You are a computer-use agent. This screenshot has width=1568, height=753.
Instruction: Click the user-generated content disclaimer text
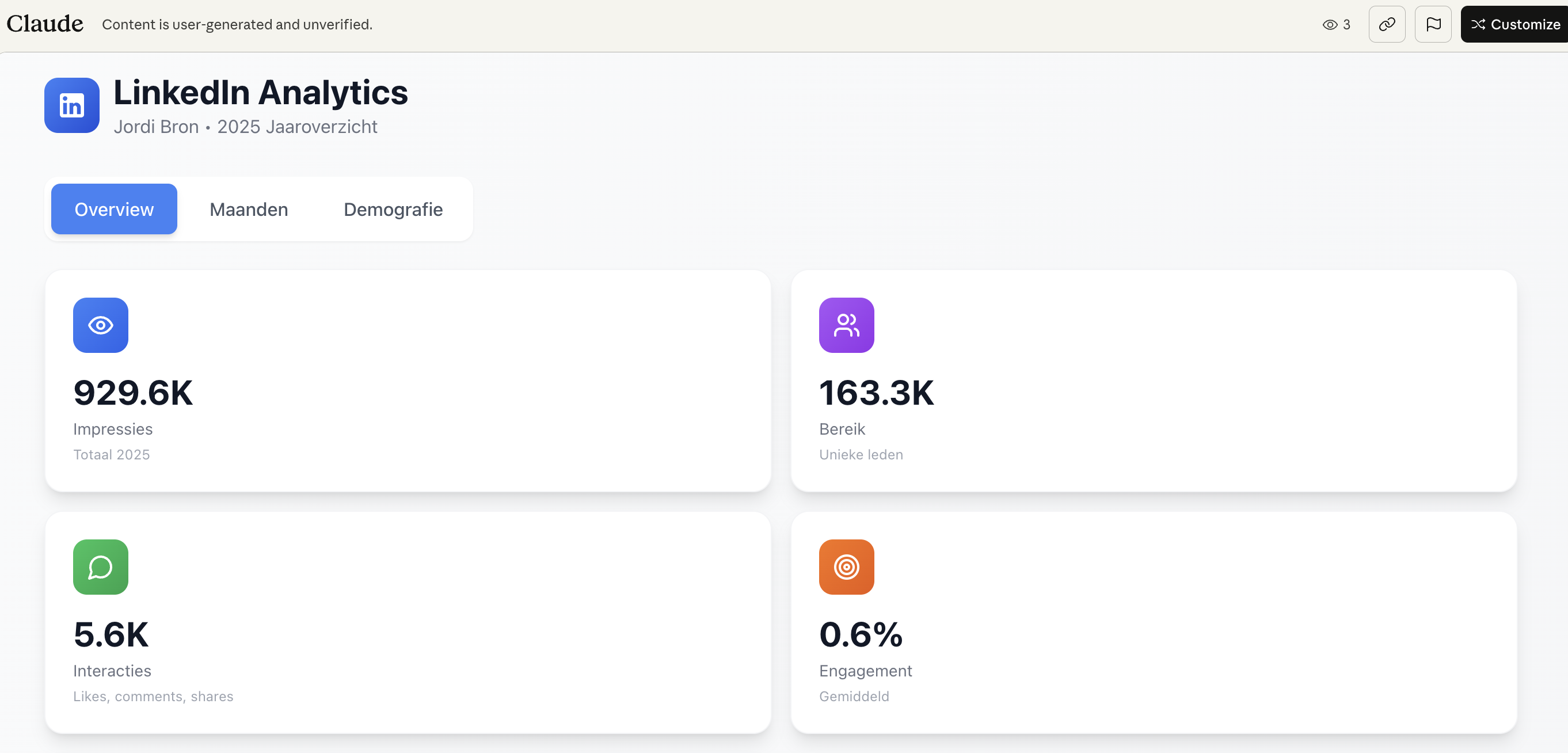pyautogui.click(x=237, y=24)
